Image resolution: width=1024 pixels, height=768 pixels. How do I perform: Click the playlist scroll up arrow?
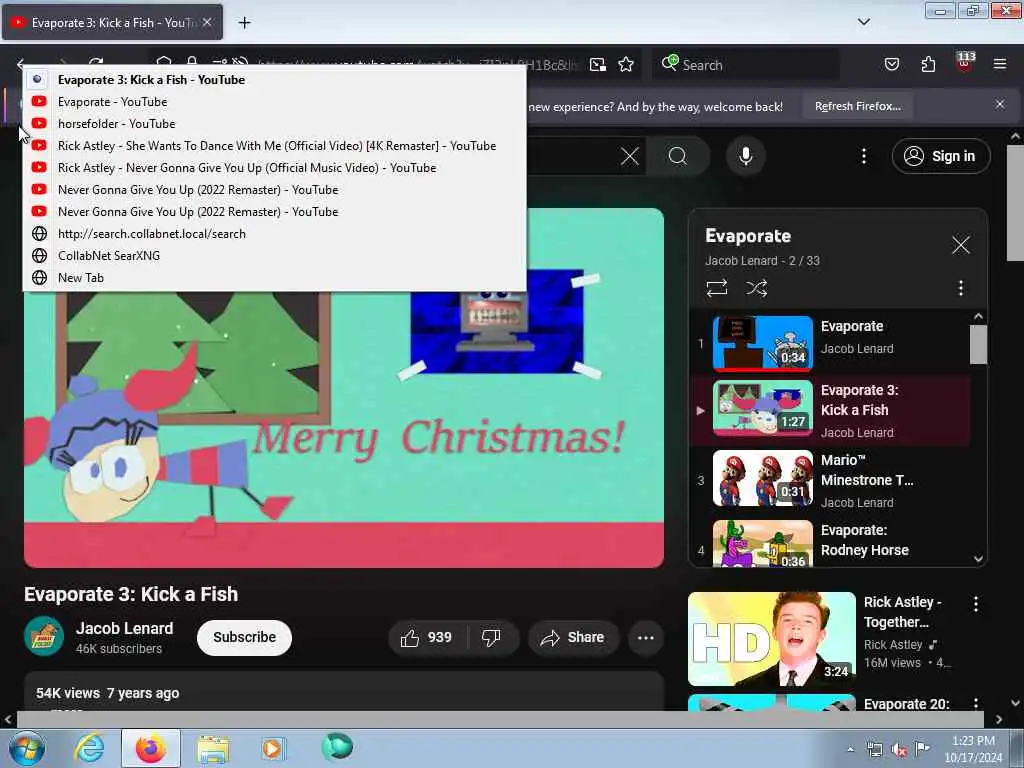[978, 317]
